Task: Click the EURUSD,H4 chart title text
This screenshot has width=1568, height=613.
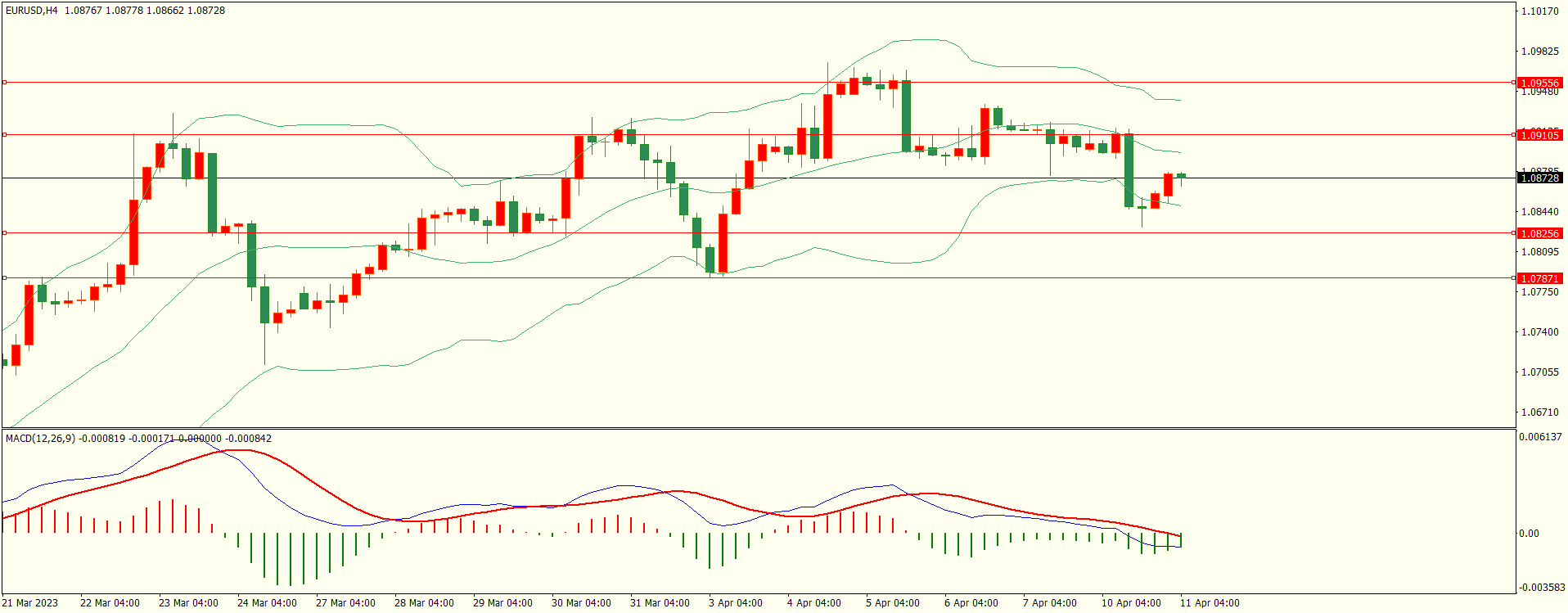Action: [x=32, y=11]
